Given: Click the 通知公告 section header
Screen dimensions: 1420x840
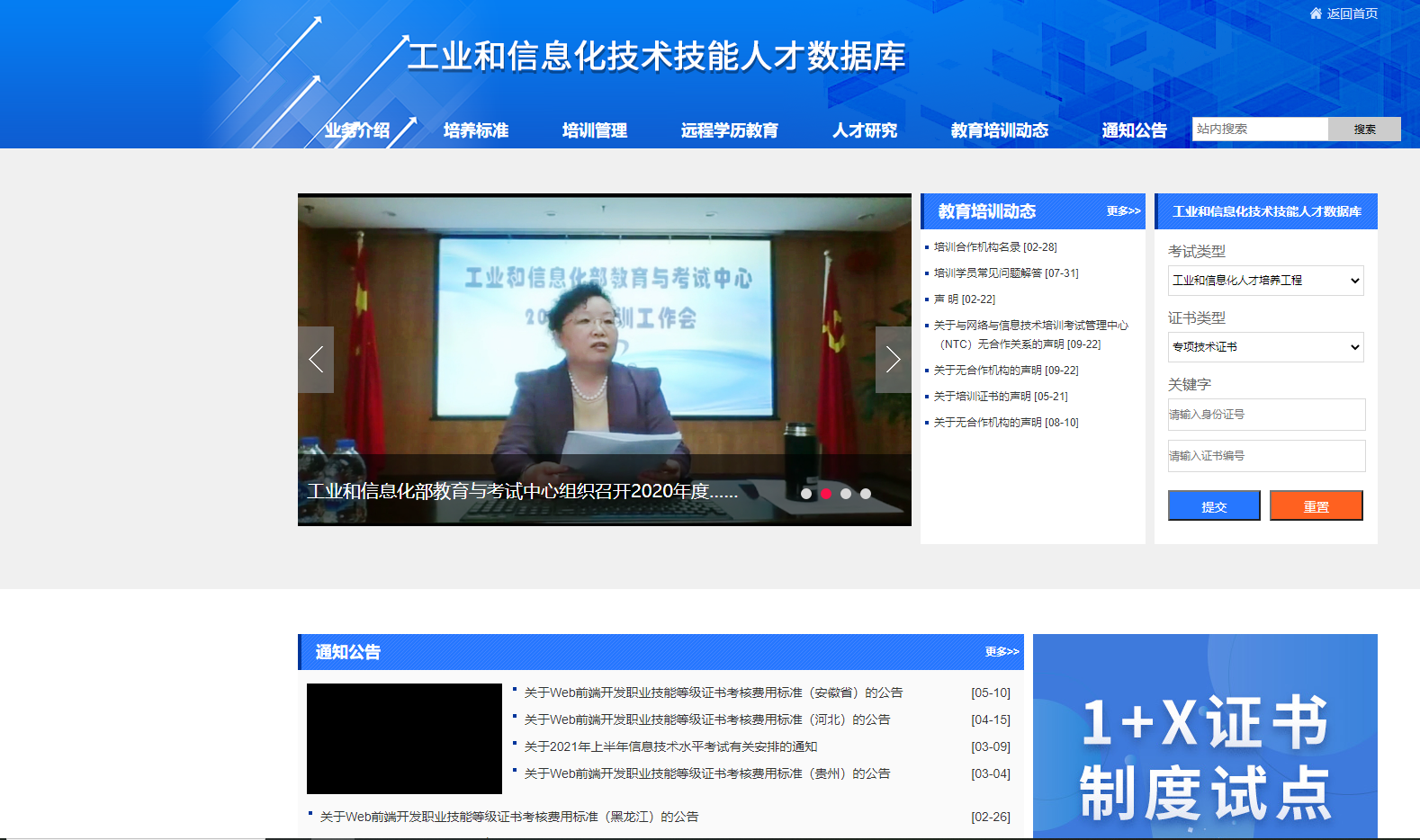Looking at the screenshot, I should tap(348, 652).
